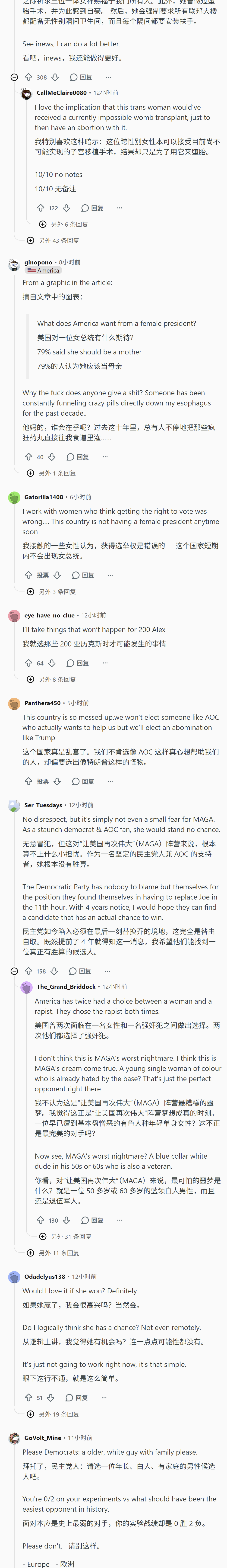Image resolution: width=227 pixels, height=1568 pixels.
Task: Collapse Ser_Tuesdays comment thread
Action: tap(14, 971)
